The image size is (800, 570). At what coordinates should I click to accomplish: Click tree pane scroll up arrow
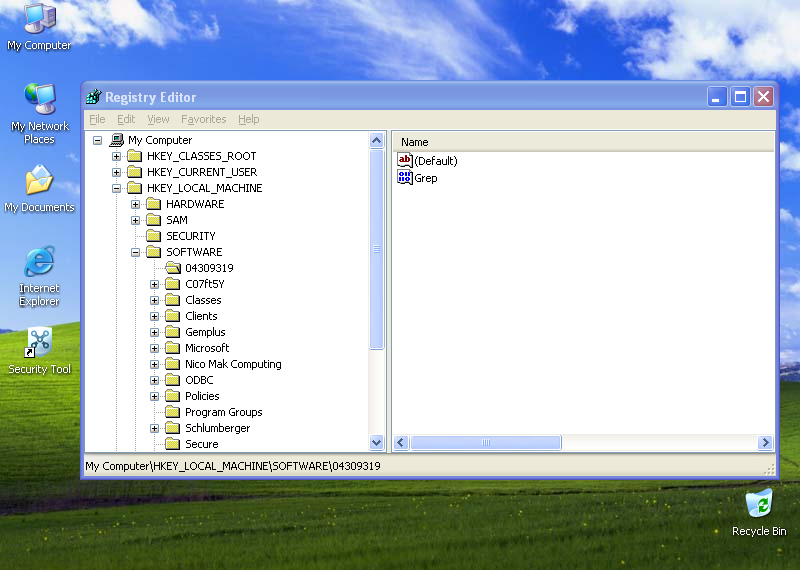coord(377,140)
